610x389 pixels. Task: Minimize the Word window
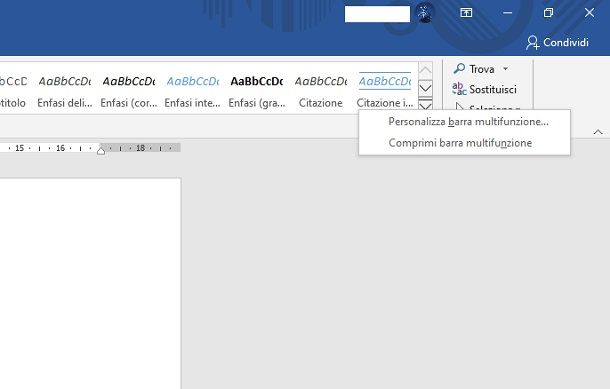(507, 13)
